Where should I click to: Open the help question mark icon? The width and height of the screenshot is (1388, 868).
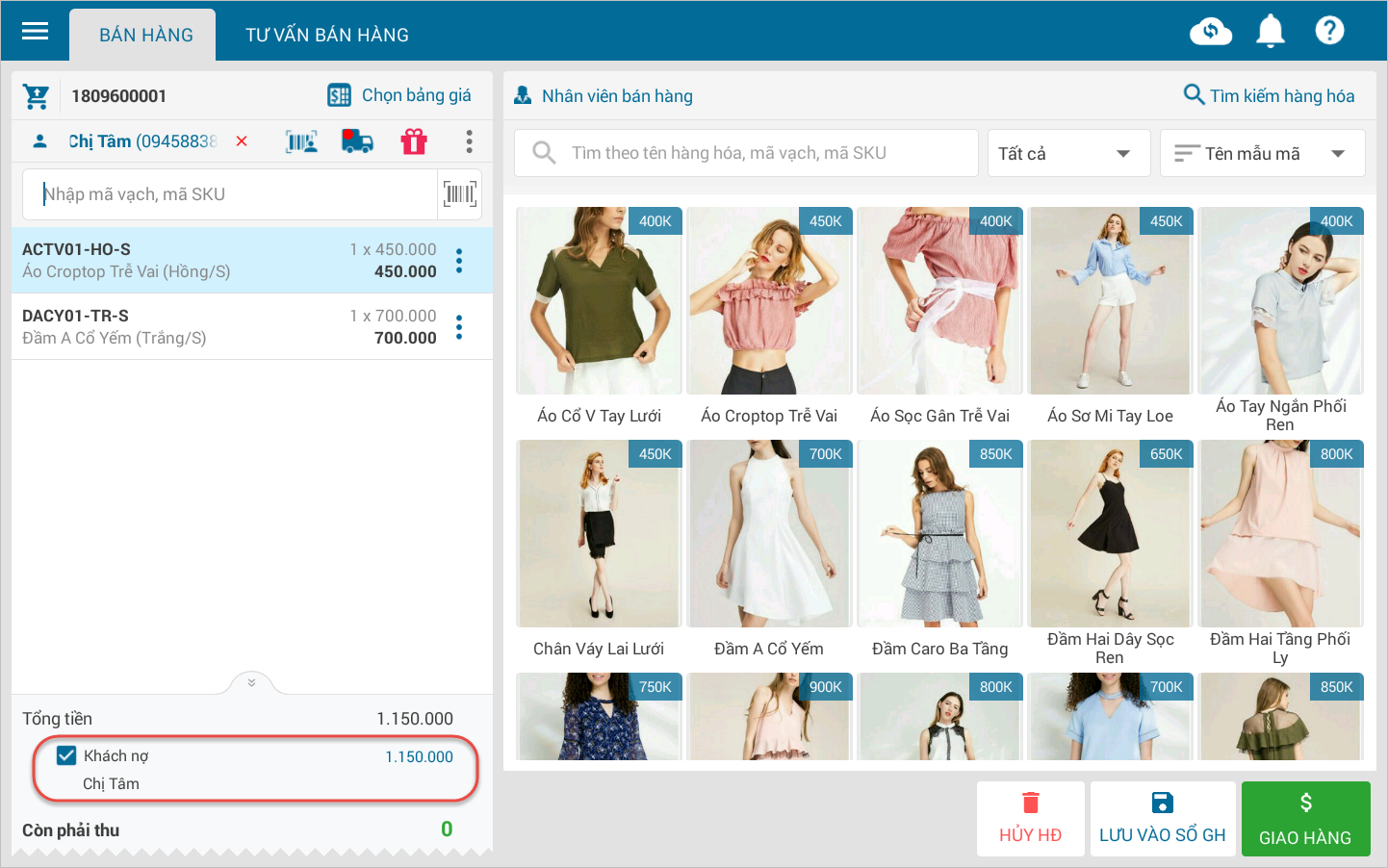[x=1329, y=32]
